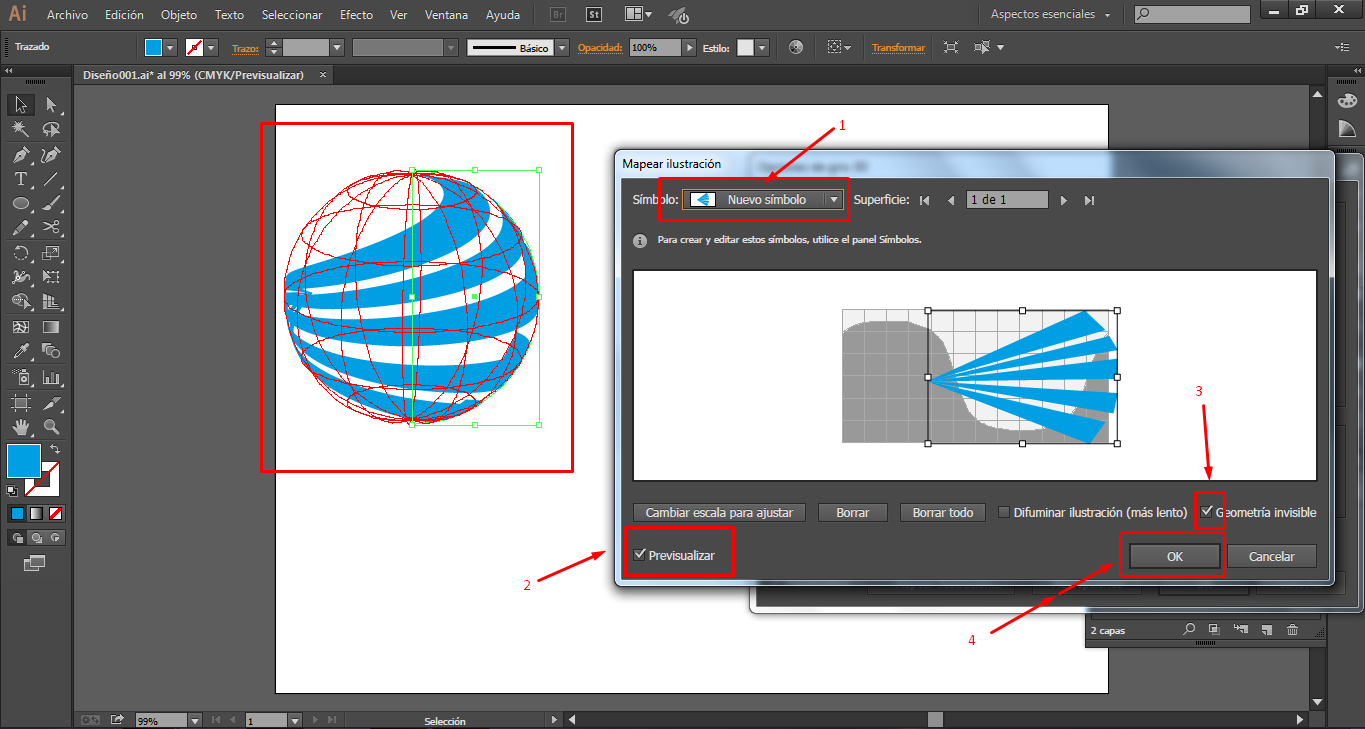This screenshot has width=1365, height=729.
Task: Open Aspectos esenciales workspace switcher
Action: coord(1051,15)
